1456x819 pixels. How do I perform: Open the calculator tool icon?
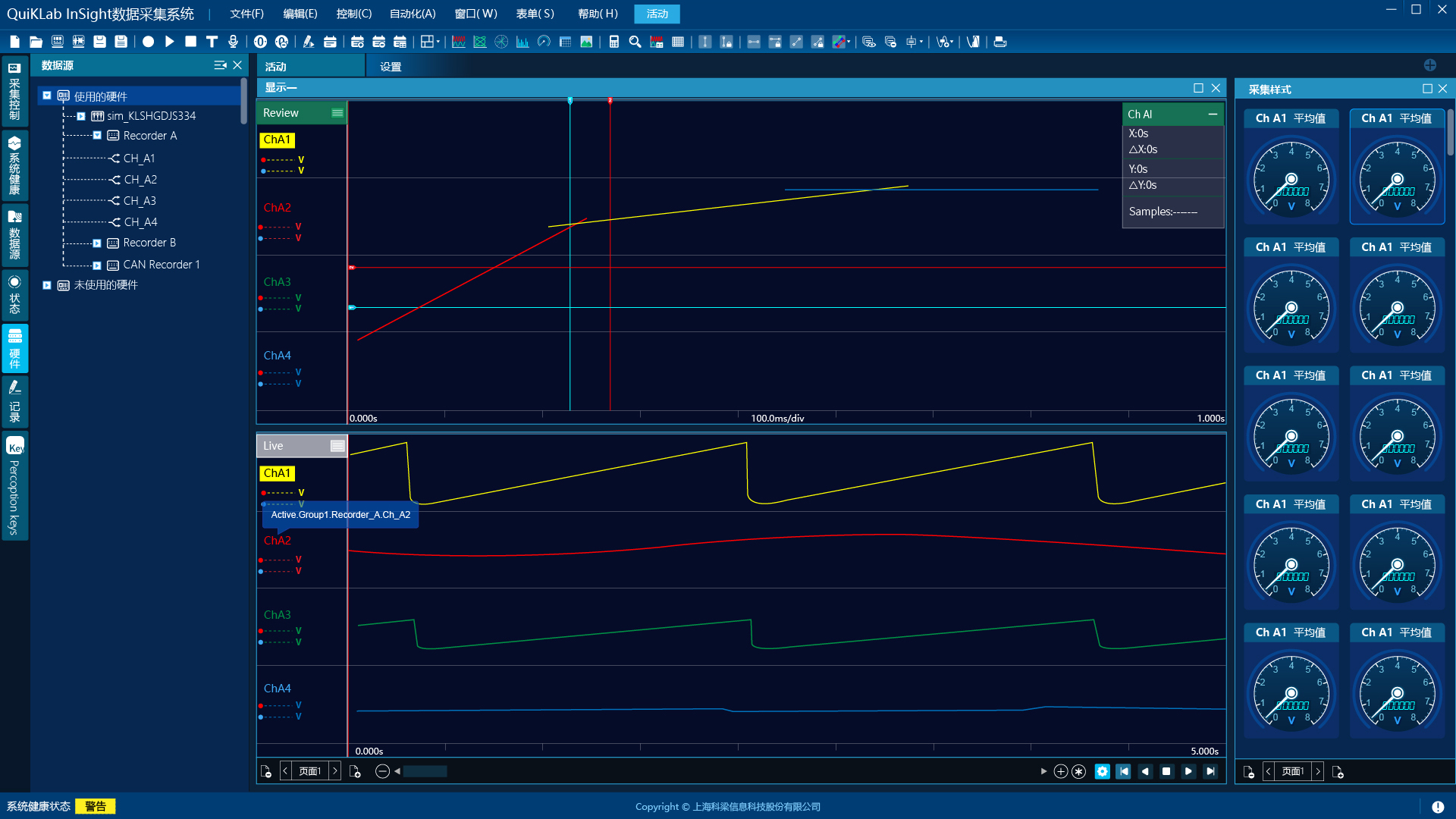click(614, 42)
